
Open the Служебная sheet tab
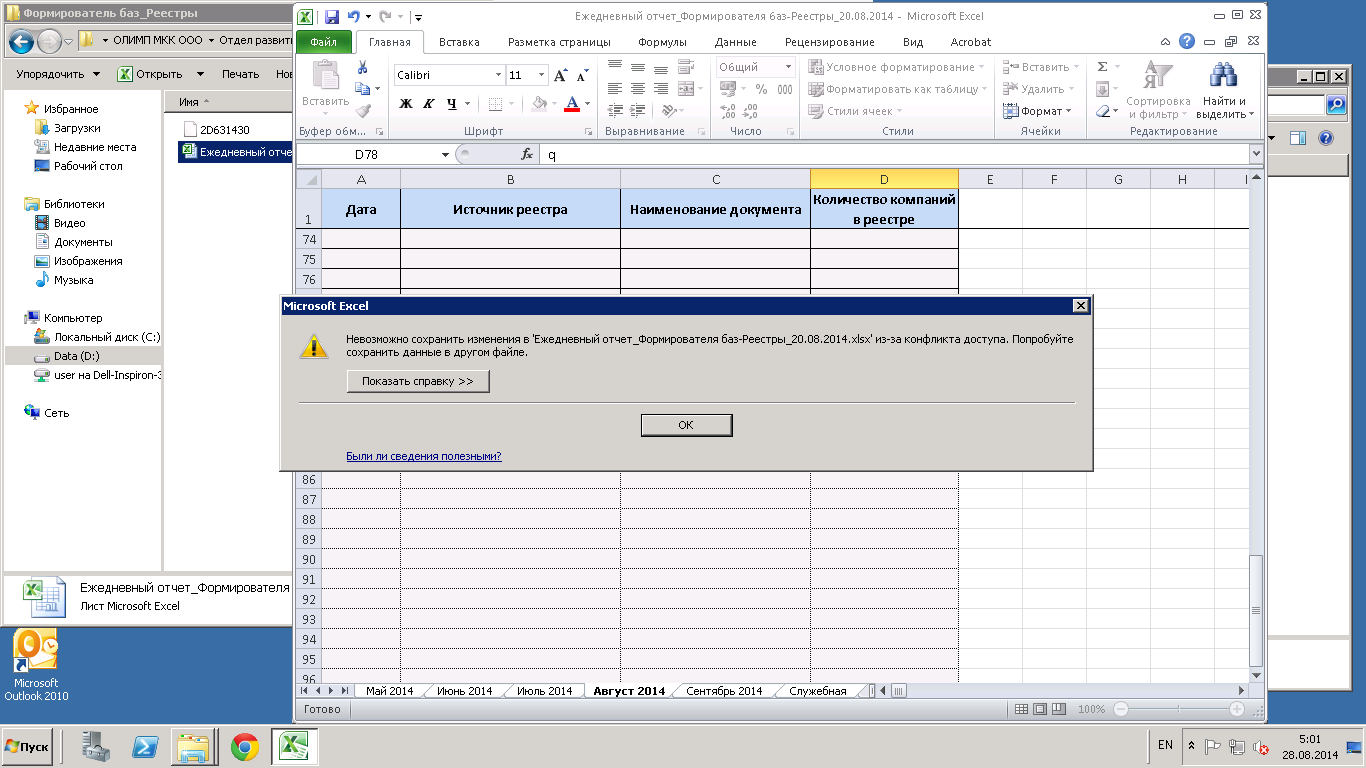pos(817,691)
